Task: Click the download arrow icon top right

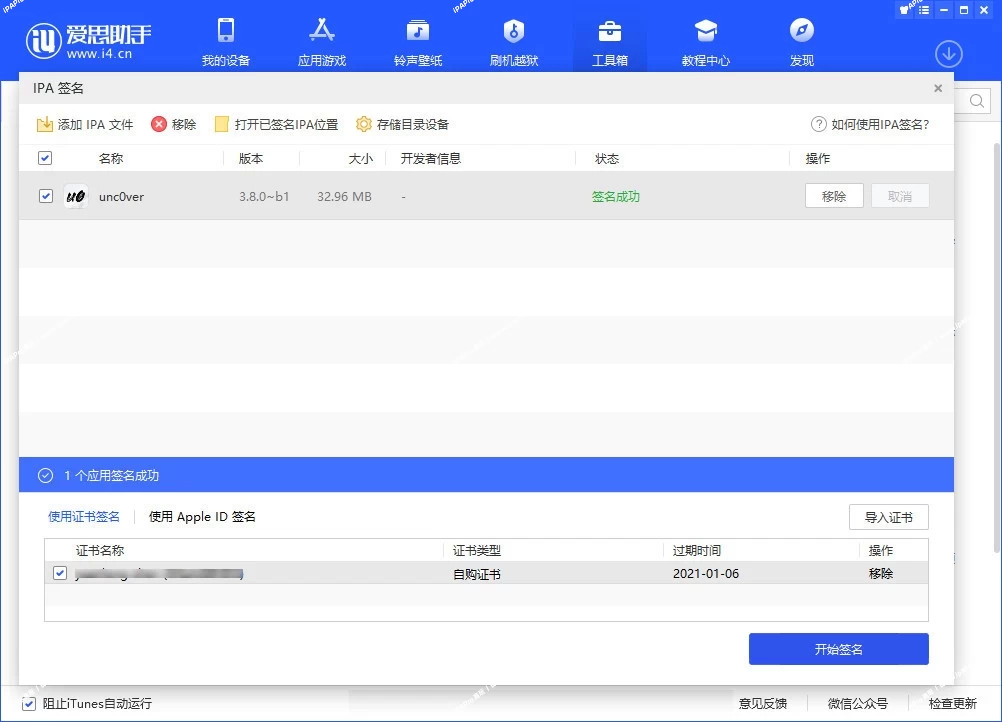Action: 948,54
